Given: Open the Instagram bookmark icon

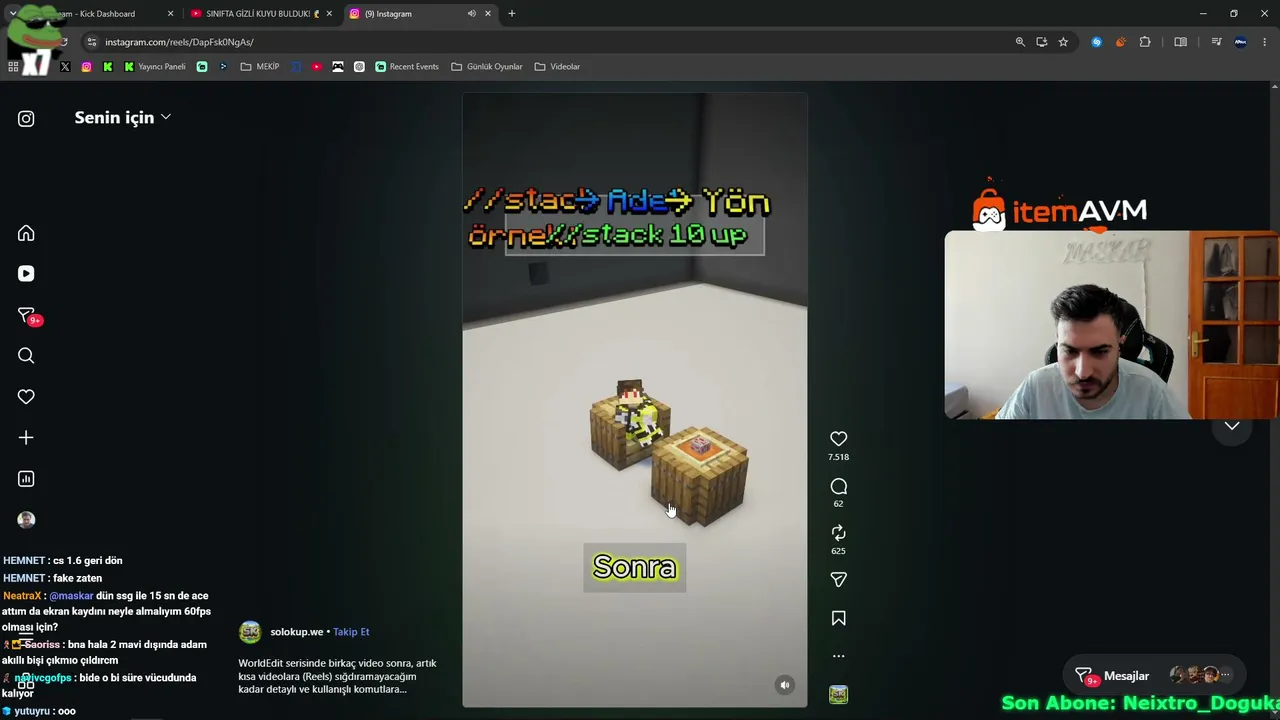Looking at the screenshot, I should (86, 67).
